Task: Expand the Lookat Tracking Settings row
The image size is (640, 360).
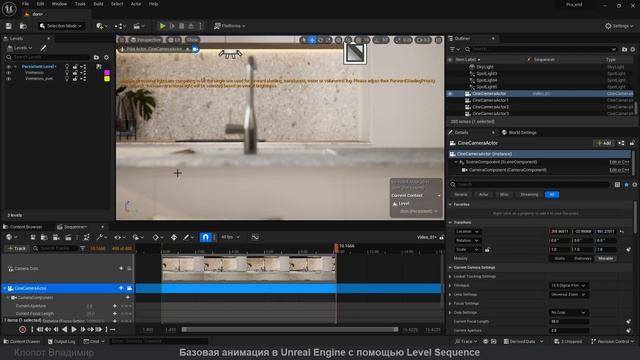Action: (451, 277)
